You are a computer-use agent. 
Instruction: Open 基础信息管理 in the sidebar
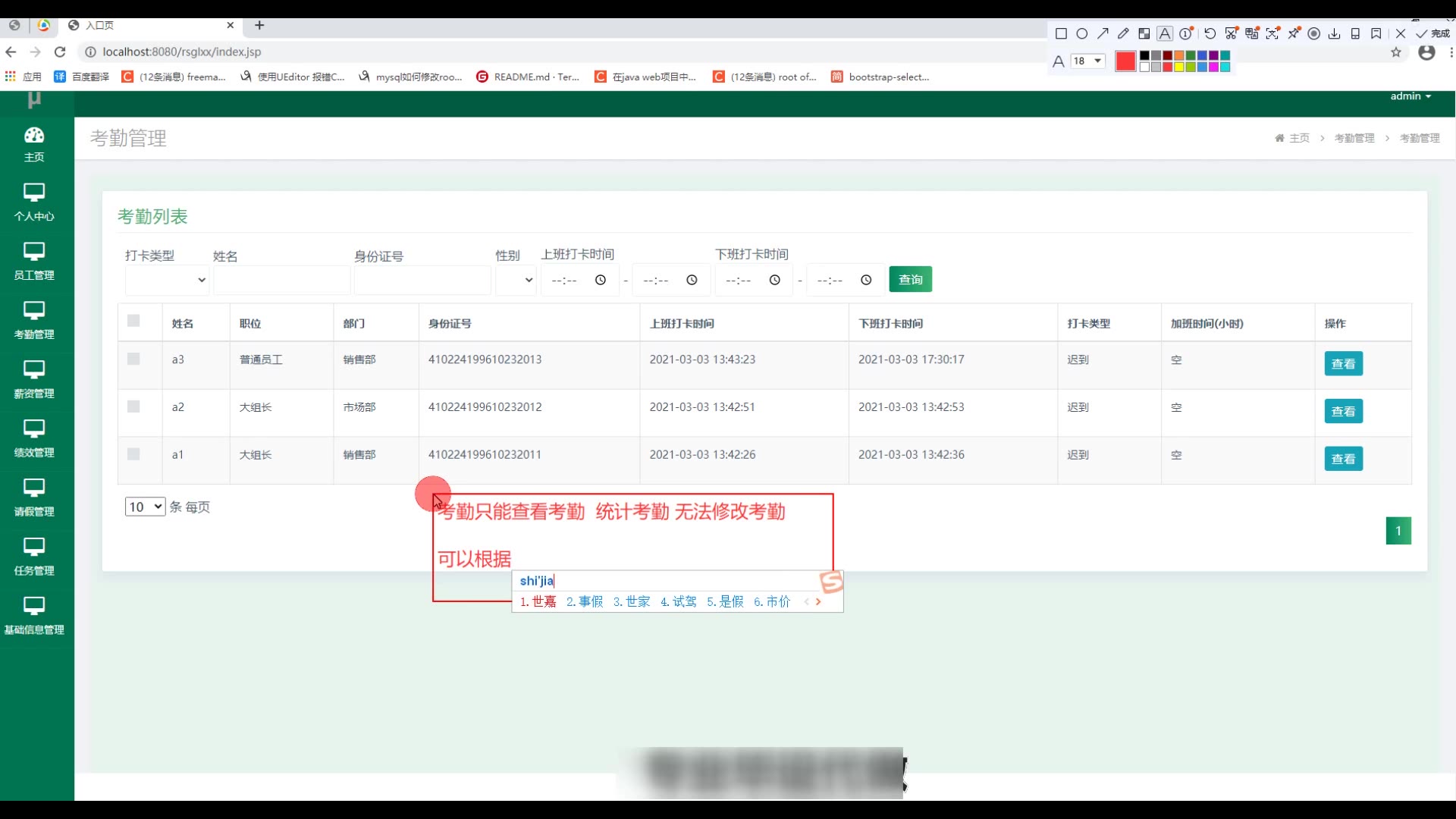pos(34,617)
